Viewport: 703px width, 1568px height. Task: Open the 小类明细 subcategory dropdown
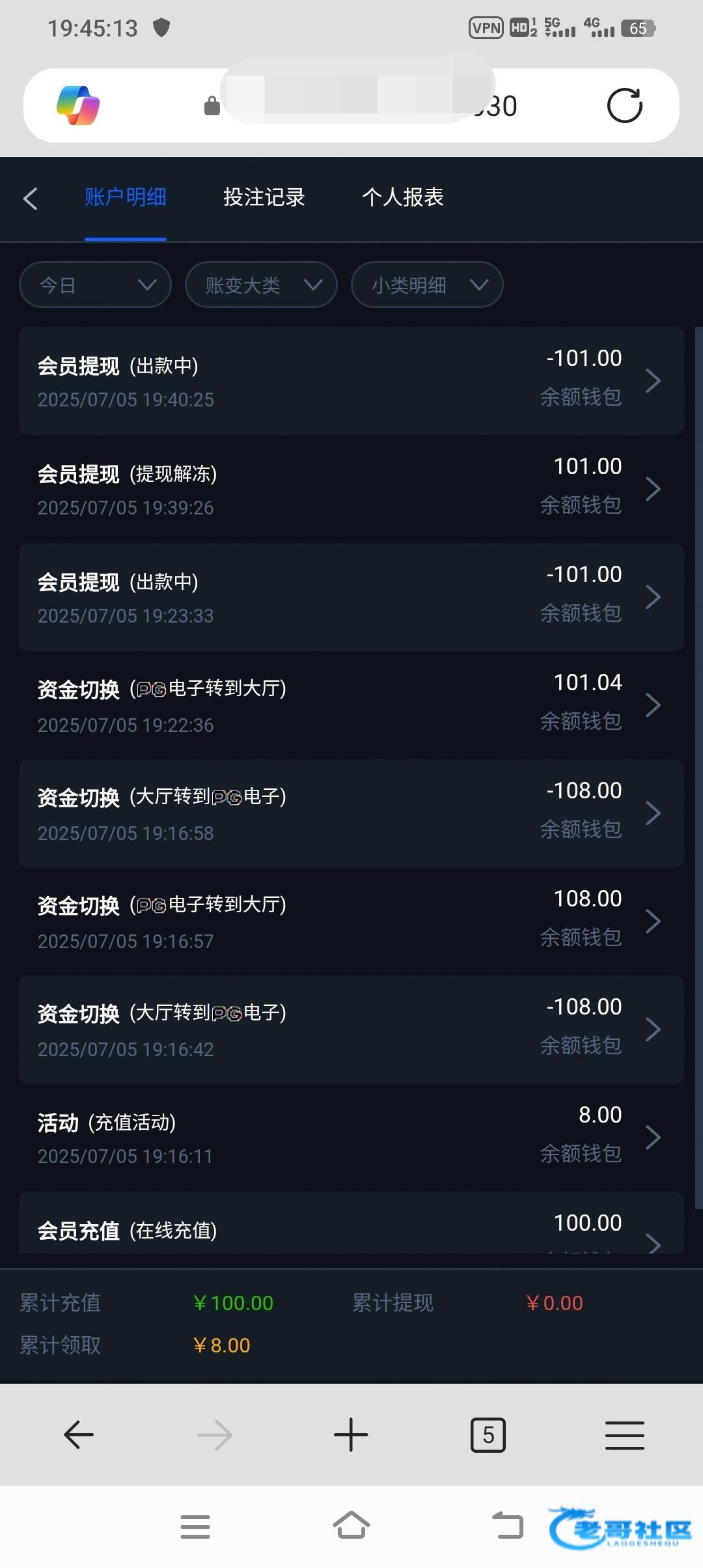(x=427, y=285)
